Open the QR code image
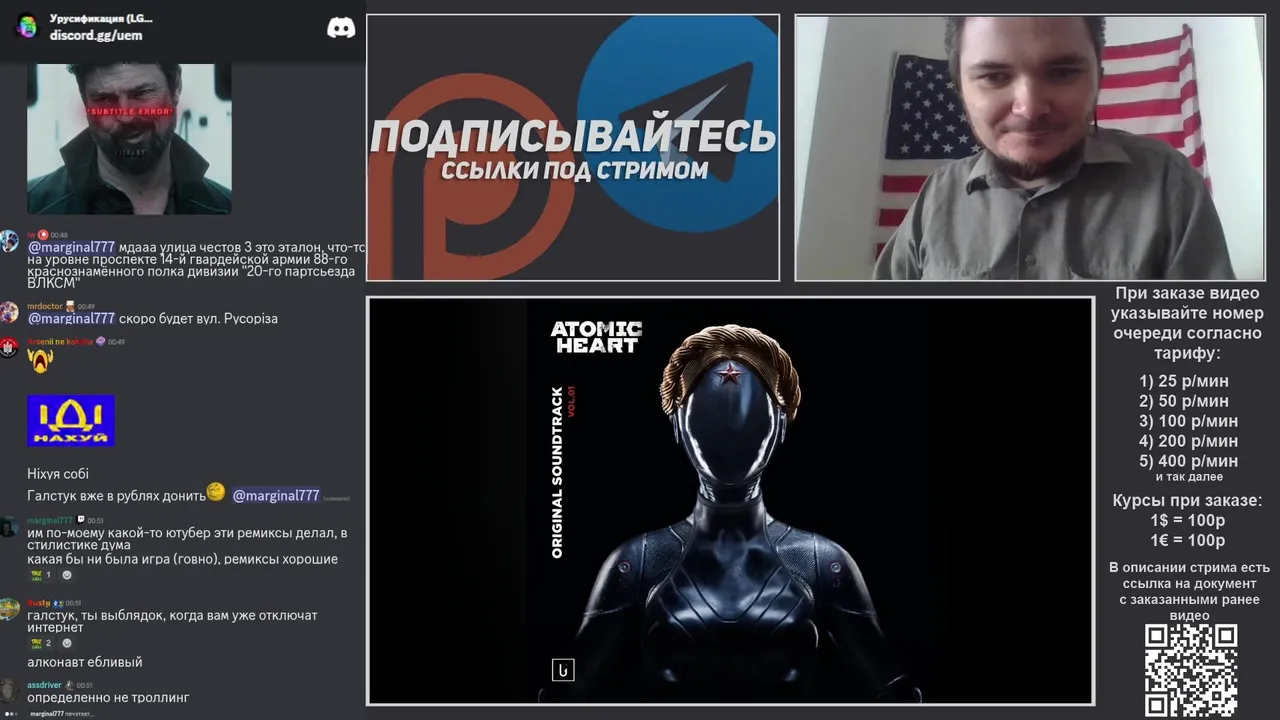This screenshot has height=720, width=1280. (x=1191, y=670)
